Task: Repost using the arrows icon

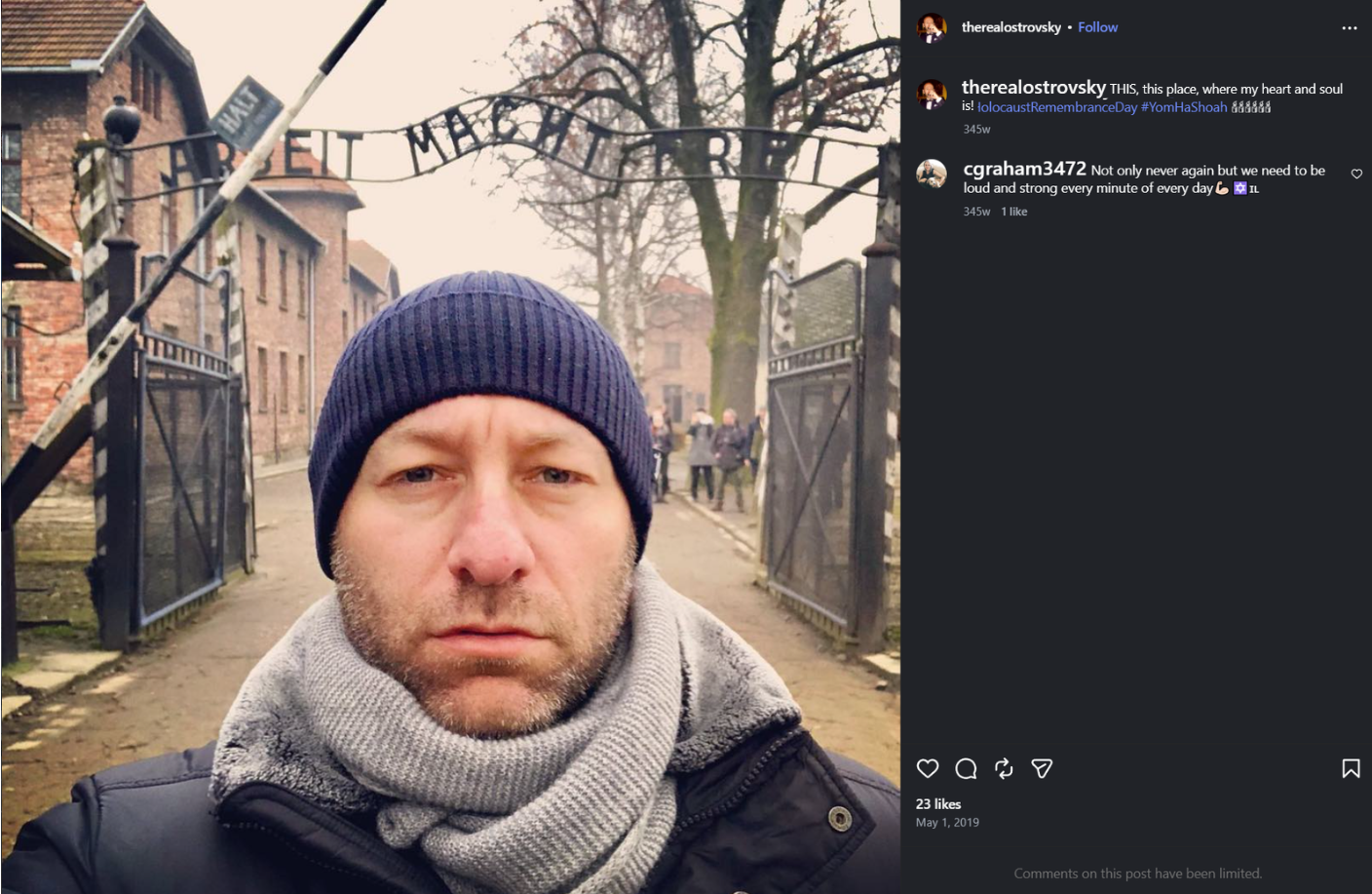Action: pos(1004,768)
